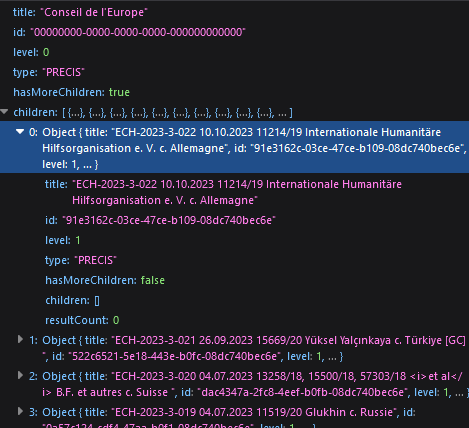The width and height of the screenshot is (469, 428).
Task: Click nested title ECH-2023-3-022 value
Action: click(237, 192)
